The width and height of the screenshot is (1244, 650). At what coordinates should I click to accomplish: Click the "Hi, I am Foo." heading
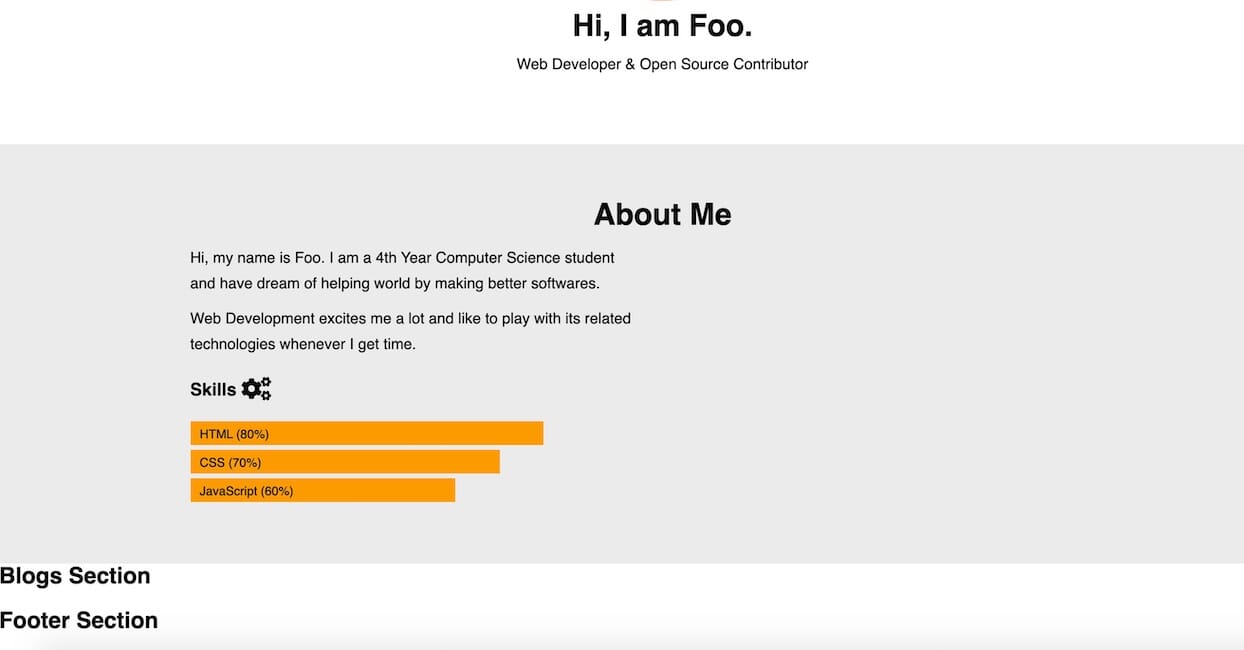662,25
